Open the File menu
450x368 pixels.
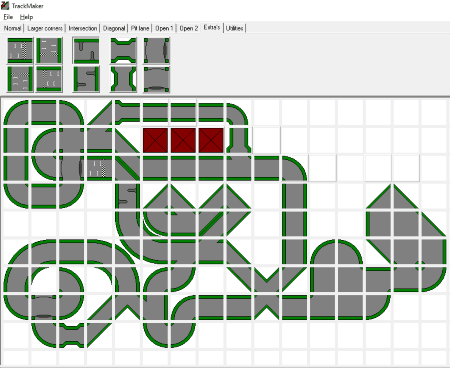click(x=8, y=17)
